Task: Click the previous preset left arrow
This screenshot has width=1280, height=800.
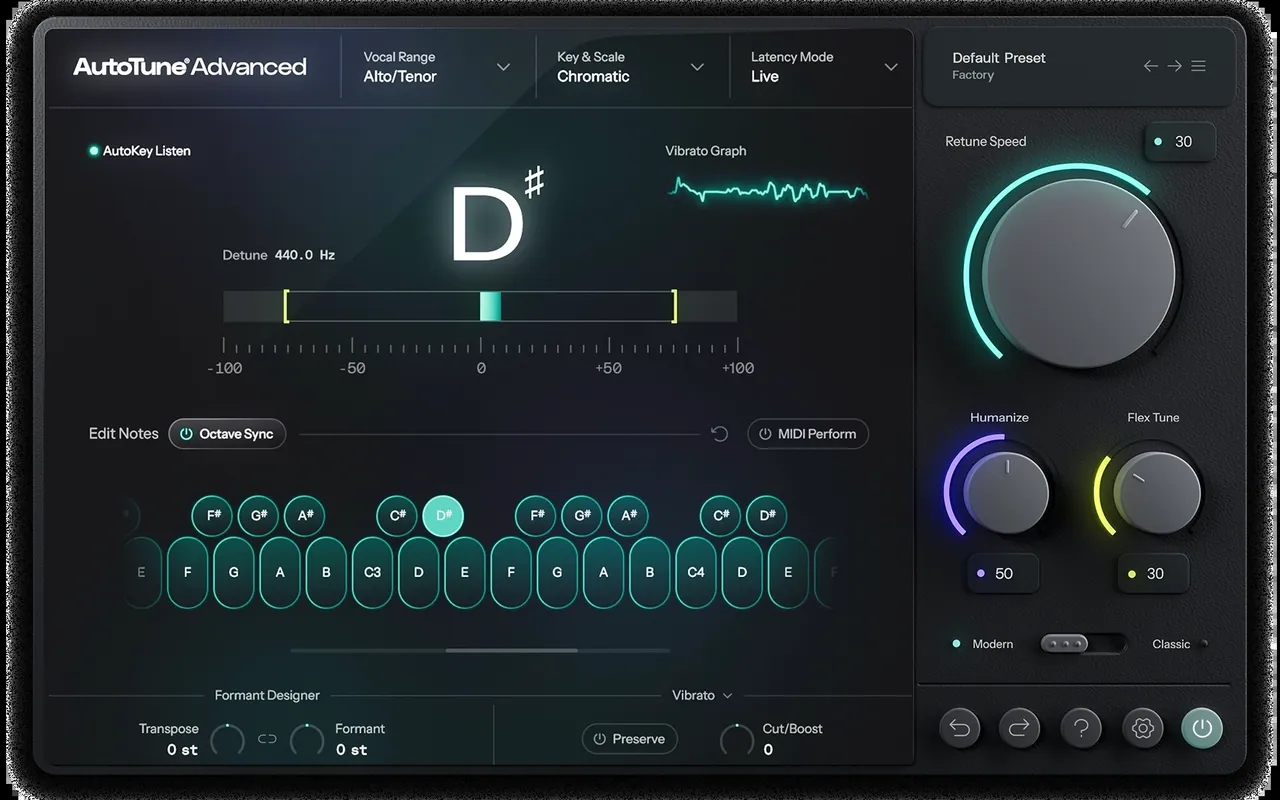Action: pyautogui.click(x=1151, y=66)
